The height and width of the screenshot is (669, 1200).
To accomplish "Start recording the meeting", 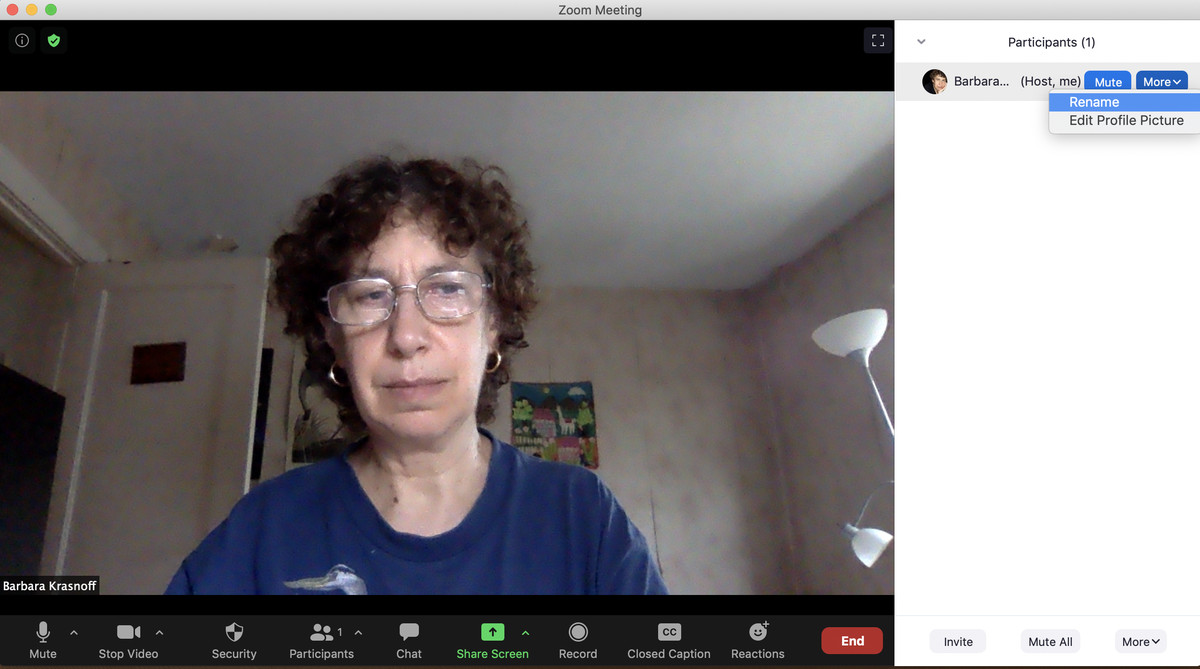I will (x=577, y=640).
